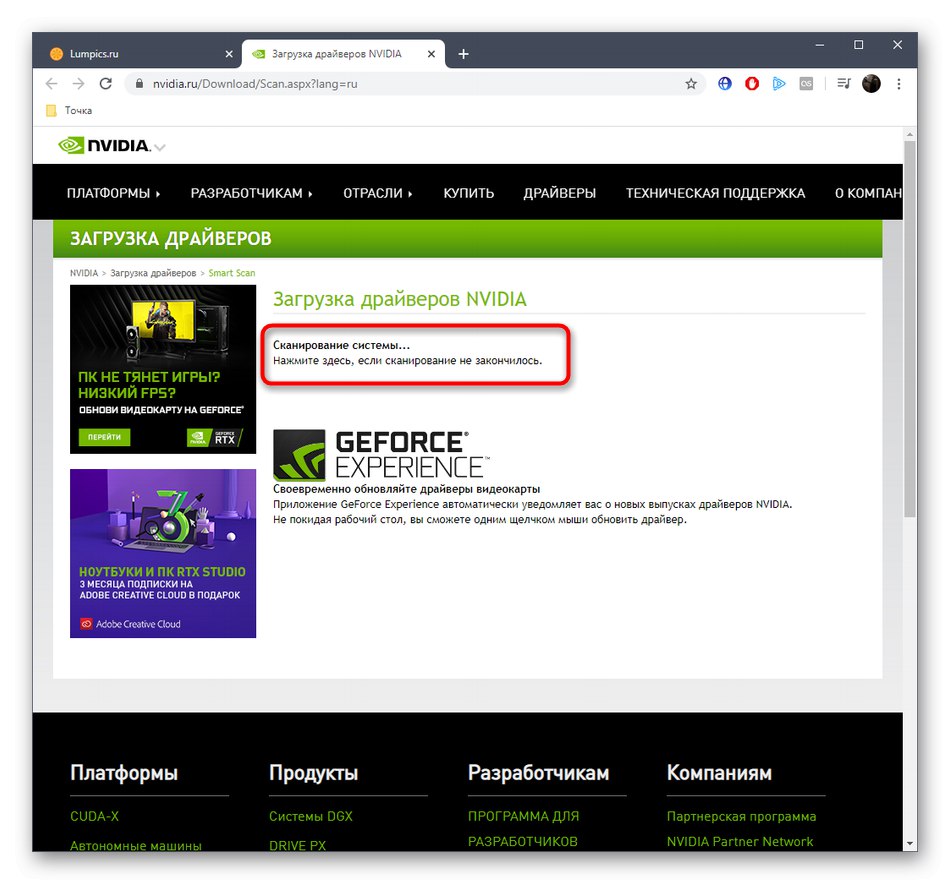Maximize the Chrome window

coord(859,45)
